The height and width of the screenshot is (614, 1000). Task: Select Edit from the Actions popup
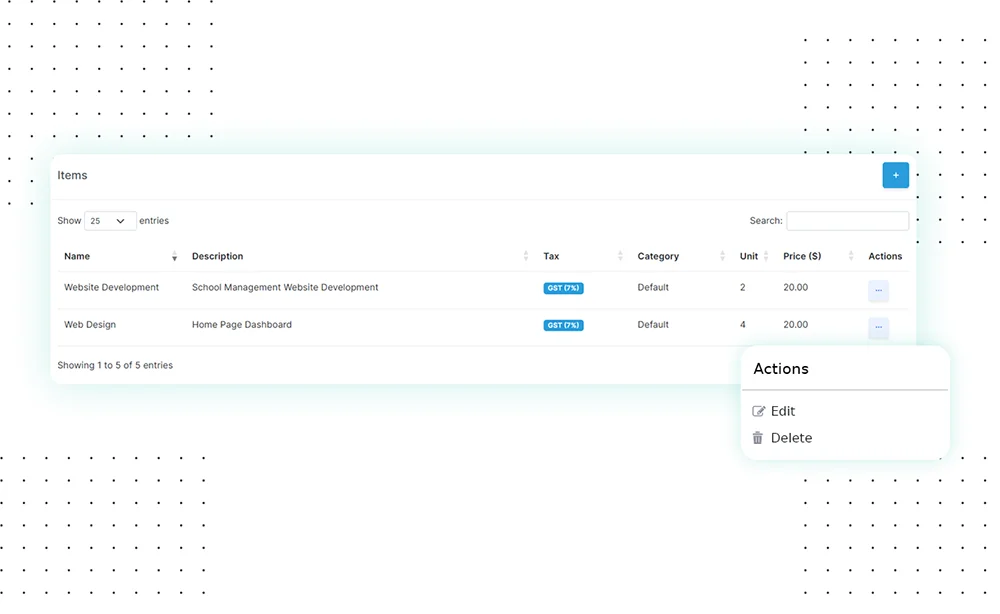click(783, 410)
